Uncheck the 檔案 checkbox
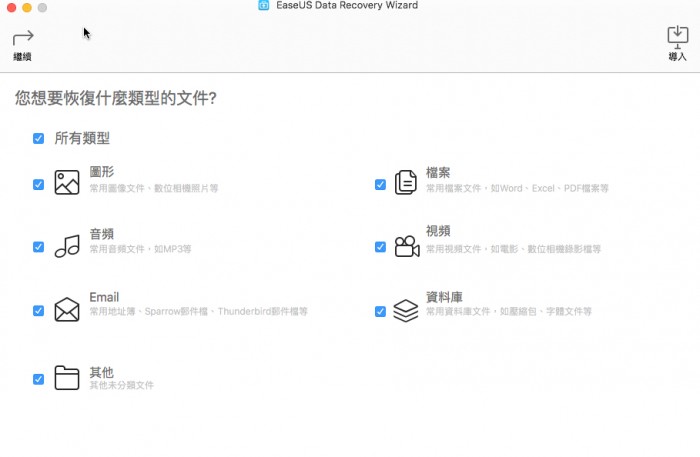This screenshot has width=700, height=457. pyautogui.click(x=380, y=184)
